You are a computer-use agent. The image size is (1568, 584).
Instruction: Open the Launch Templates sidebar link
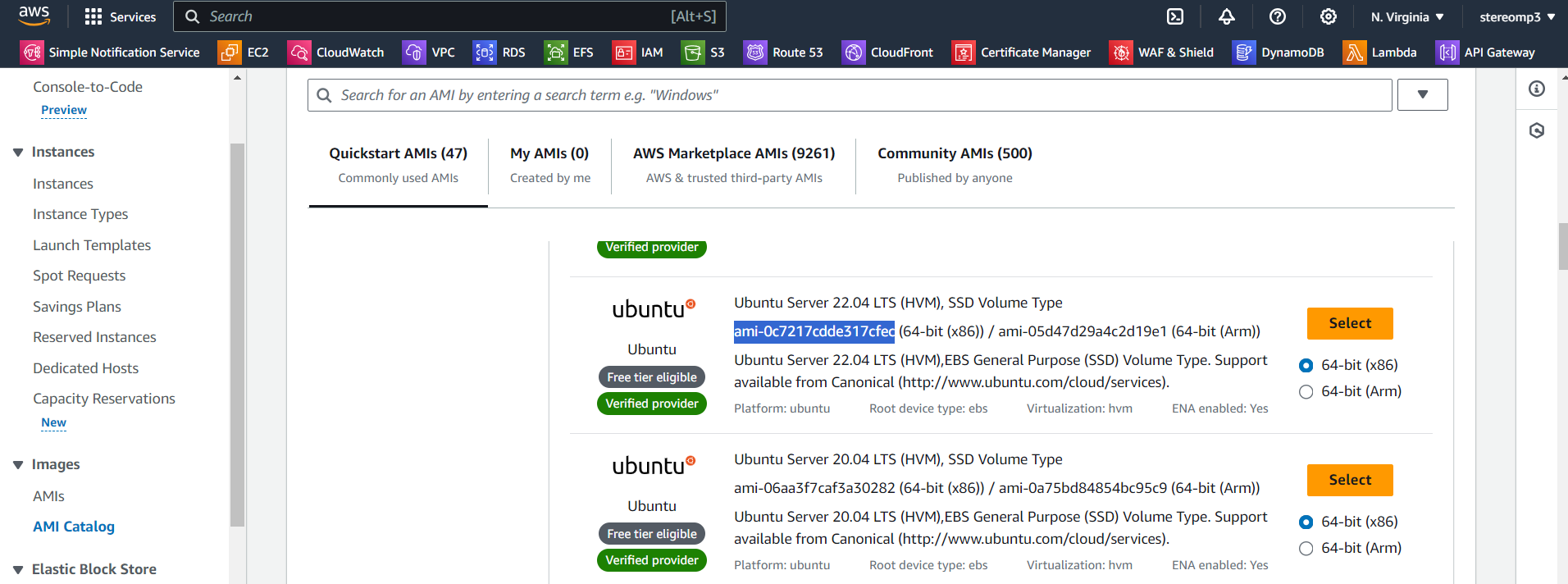(x=92, y=245)
